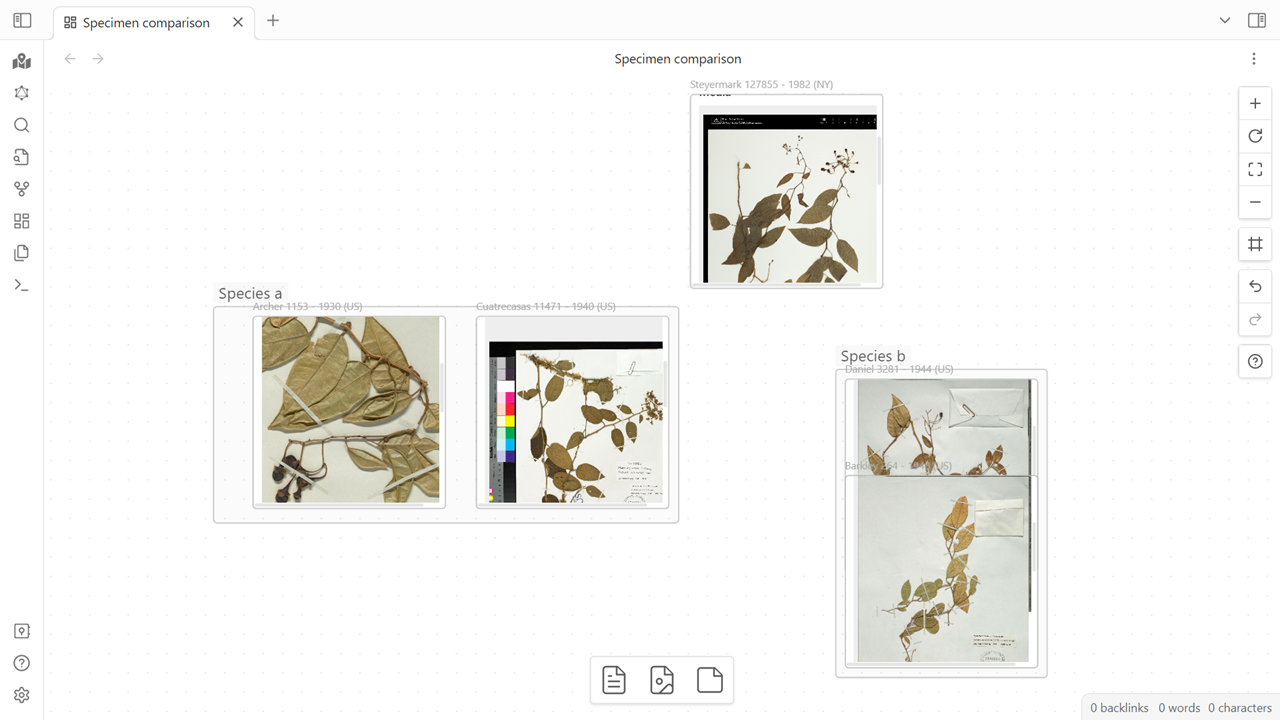Add media file to the canvas
The height and width of the screenshot is (720, 1280).
coord(662,680)
